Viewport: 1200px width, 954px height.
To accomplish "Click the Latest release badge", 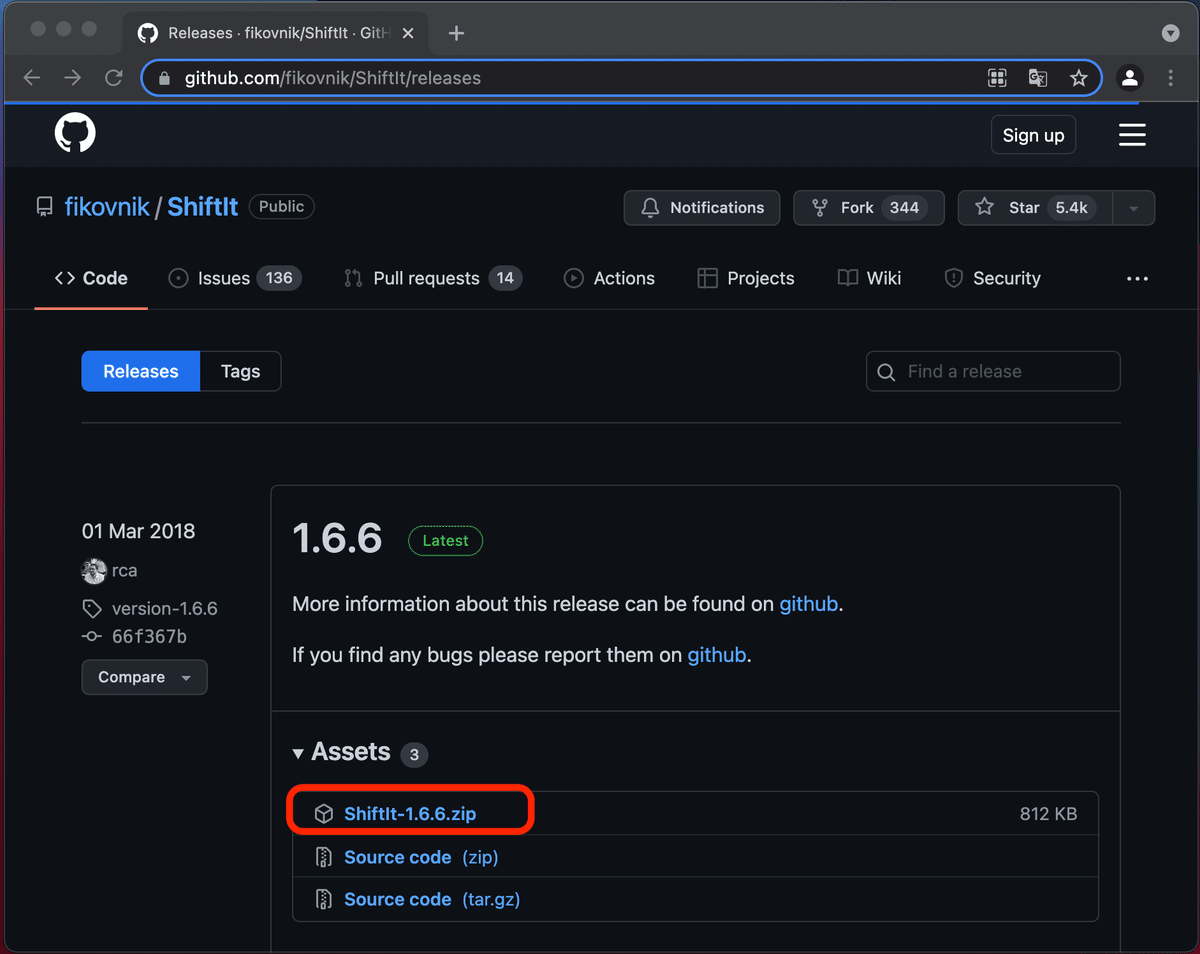I will (445, 540).
